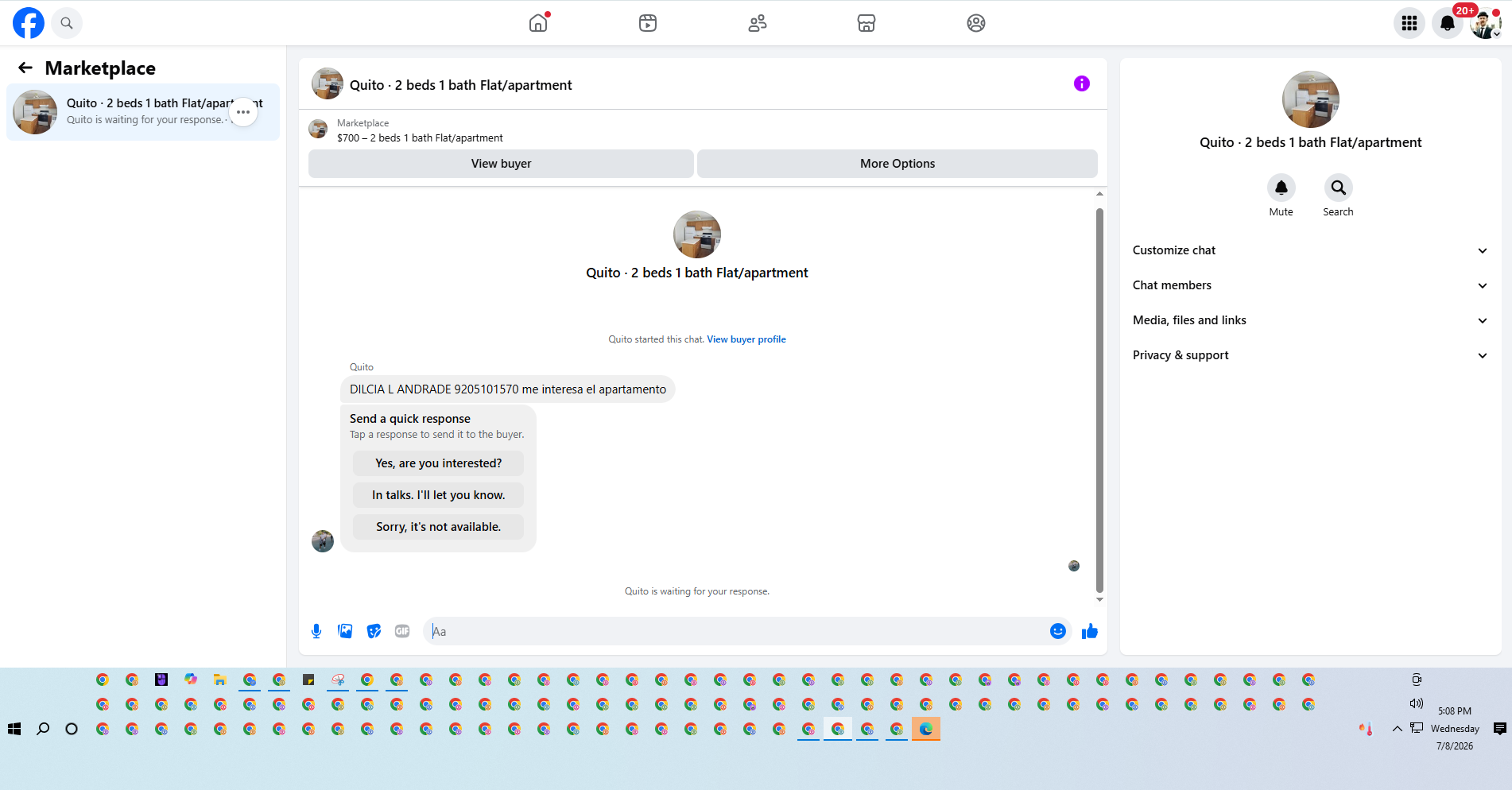The height and width of the screenshot is (790, 1512).
Task: Open Windows taskbar search
Action: (43, 729)
